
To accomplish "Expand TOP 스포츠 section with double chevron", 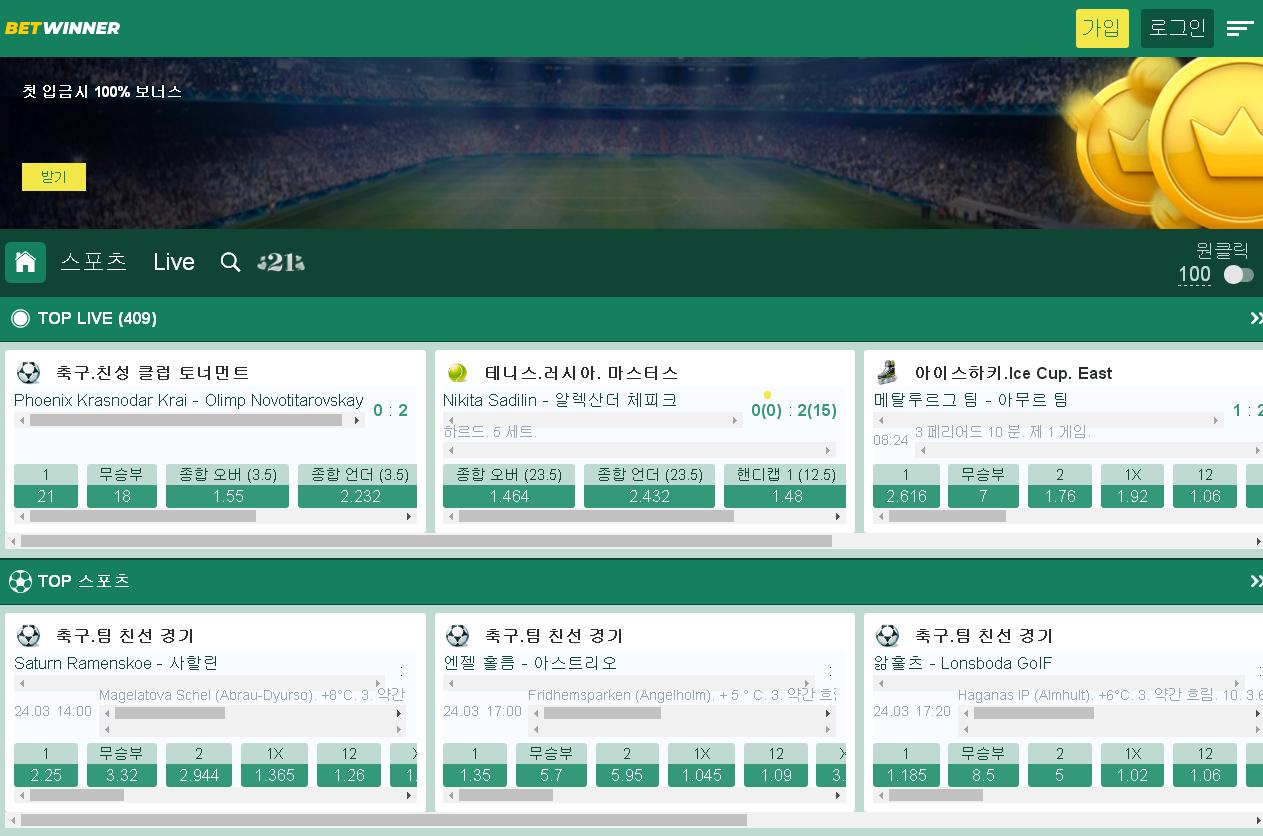I will [x=1256, y=581].
